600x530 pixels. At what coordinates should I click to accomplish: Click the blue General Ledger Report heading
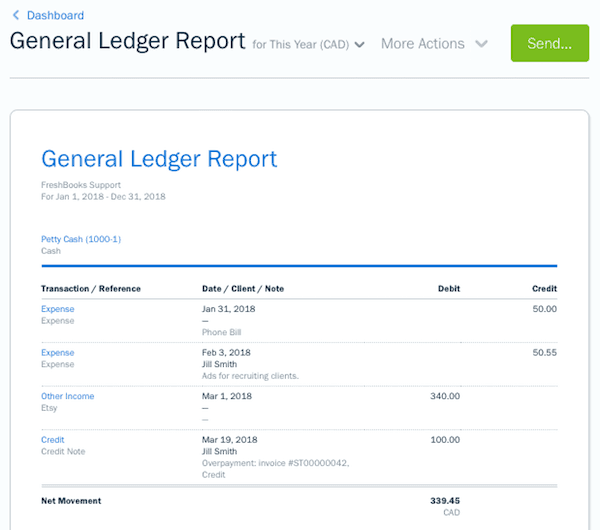(x=159, y=159)
